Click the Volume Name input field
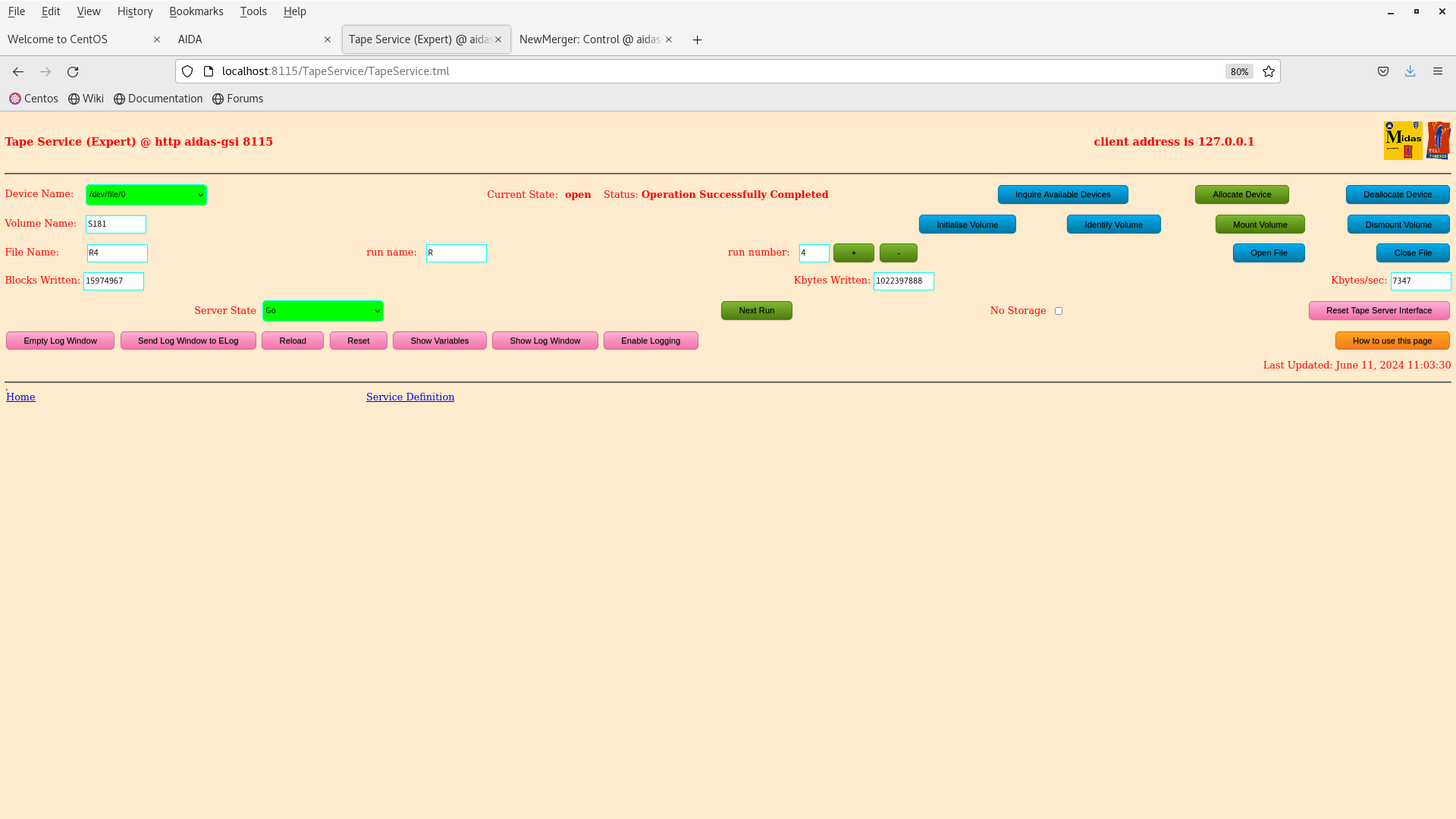The image size is (1456, 819). [115, 224]
